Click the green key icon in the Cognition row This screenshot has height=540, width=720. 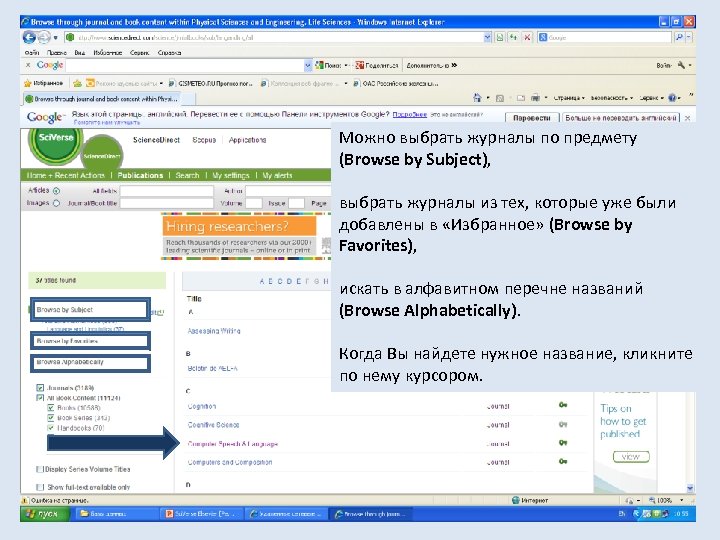(563, 405)
